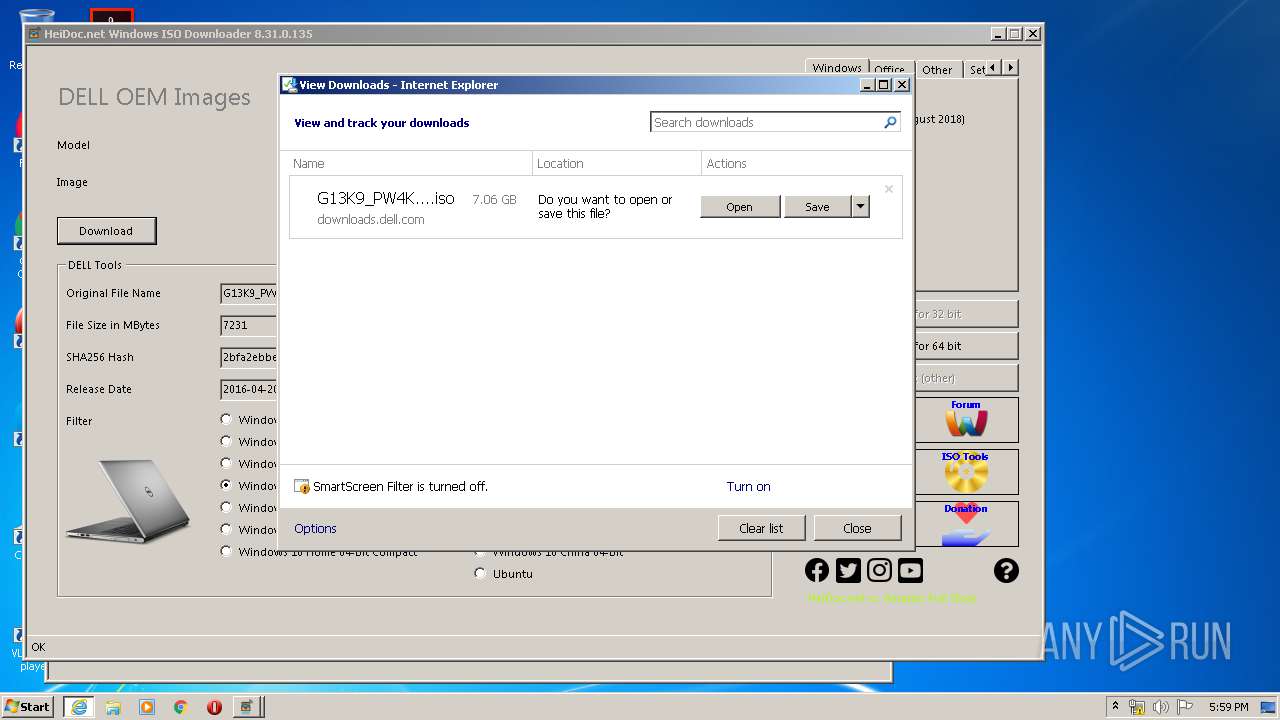This screenshot has height=720, width=1280.
Task: Open the help question mark icon
Action: pyautogui.click(x=1006, y=570)
